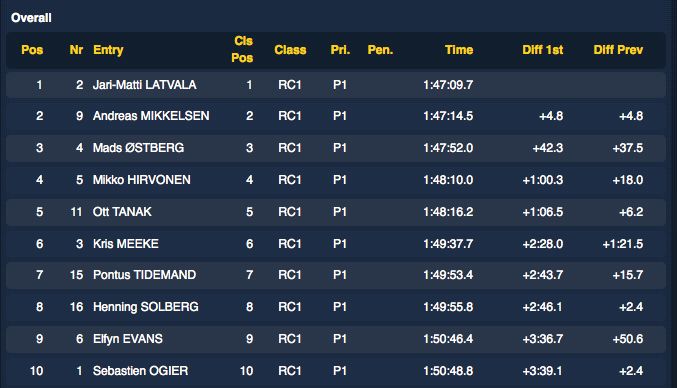The width and height of the screenshot is (677, 388).
Task: Sort by the Class column header
Action: click(290, 50)
